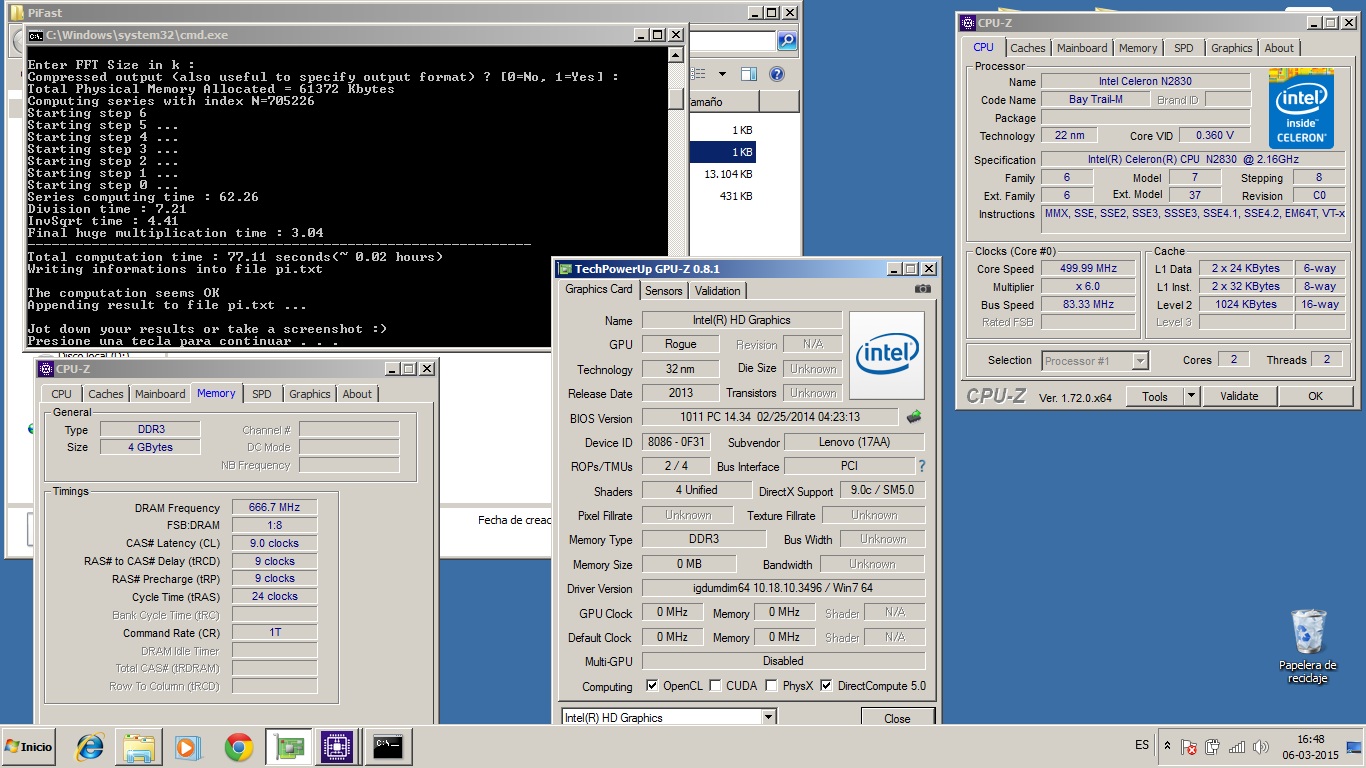
Task: Click the Intel logo in GPU-Z
Action: point(887,355)
